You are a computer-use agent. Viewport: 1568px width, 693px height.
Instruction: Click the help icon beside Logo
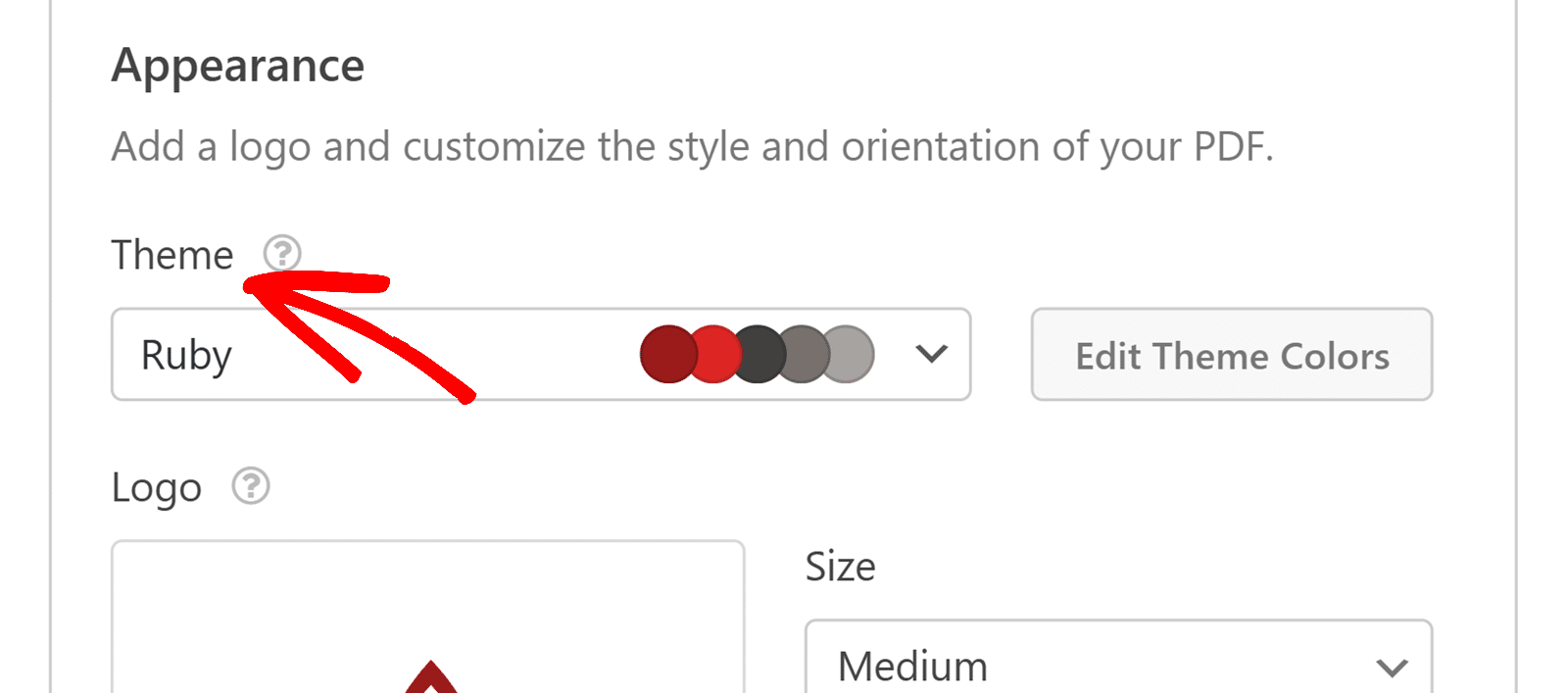tap(250, 486)
